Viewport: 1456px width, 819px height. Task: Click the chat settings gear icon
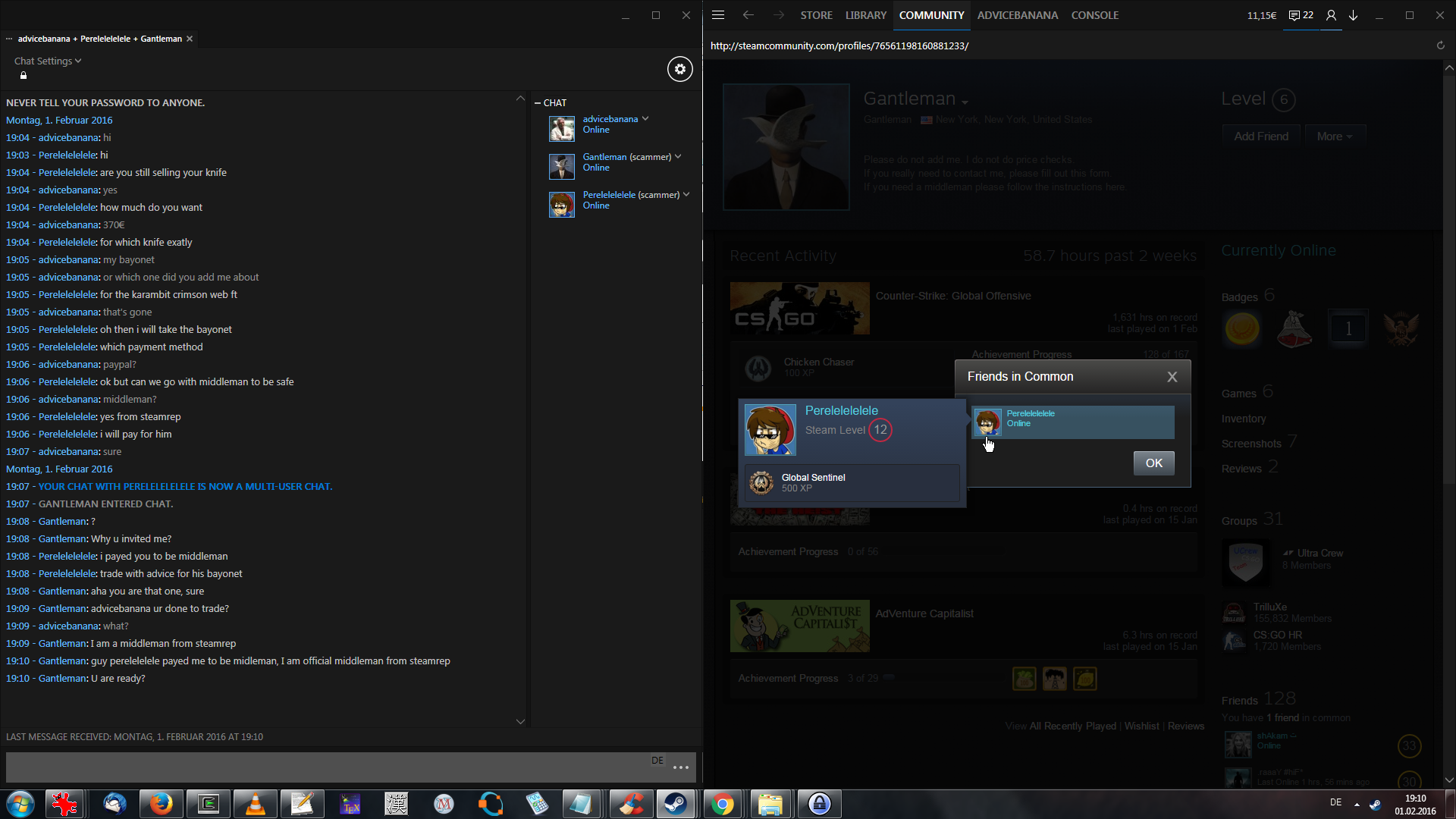coord(679,69)
